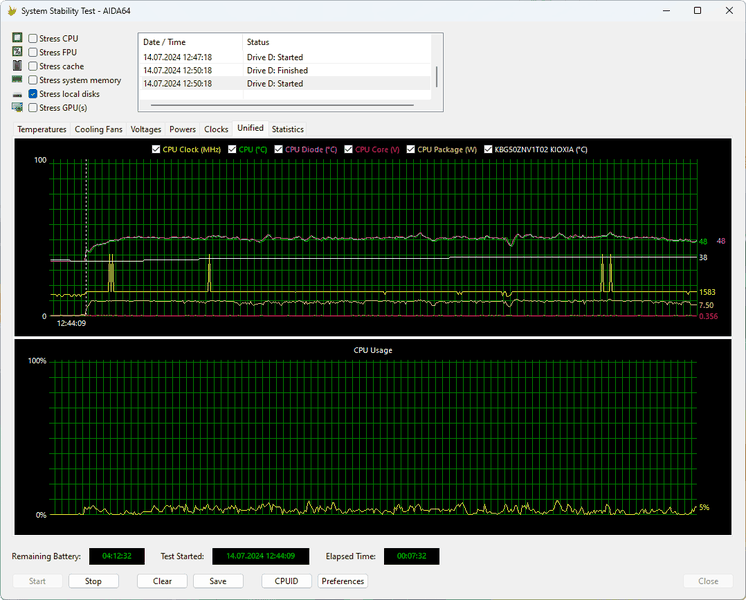Uncheck CPU Package (W) in legend
746x600 pixels.
(411, 149)
